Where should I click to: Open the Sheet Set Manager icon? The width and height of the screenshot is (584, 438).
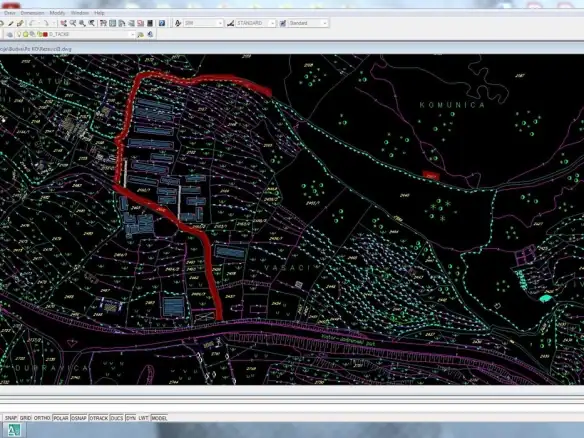[131, 23]
